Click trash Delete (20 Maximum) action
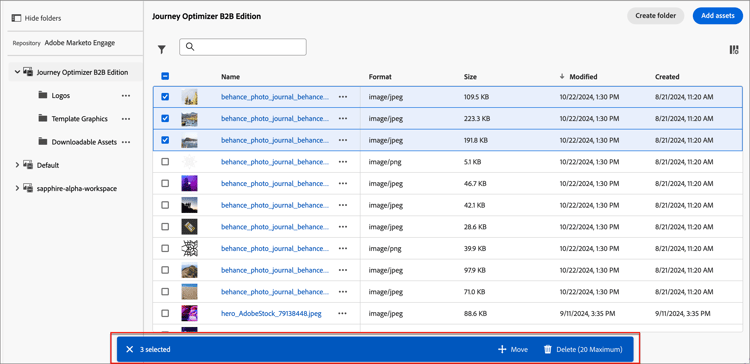Screen dimensions: 750x364 (583, 350)
